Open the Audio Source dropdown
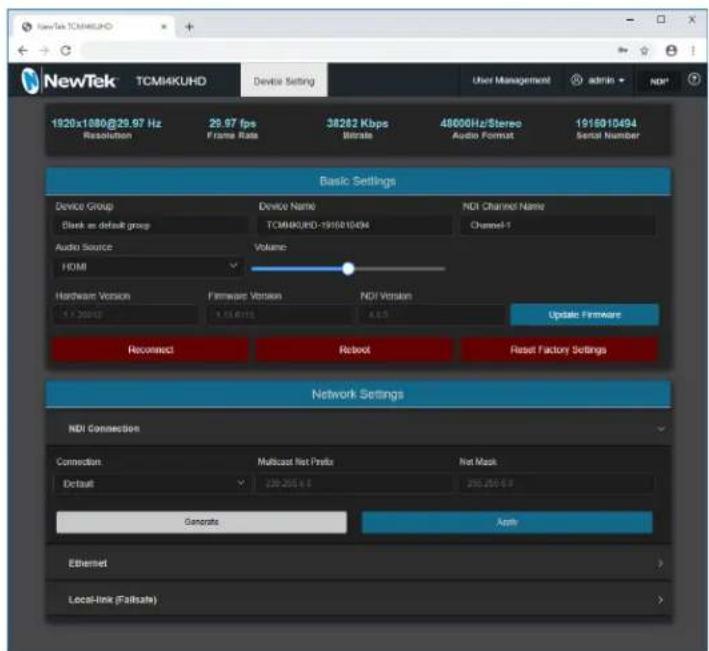This screenshot has height=651, width=709. (x=149, y=267)
